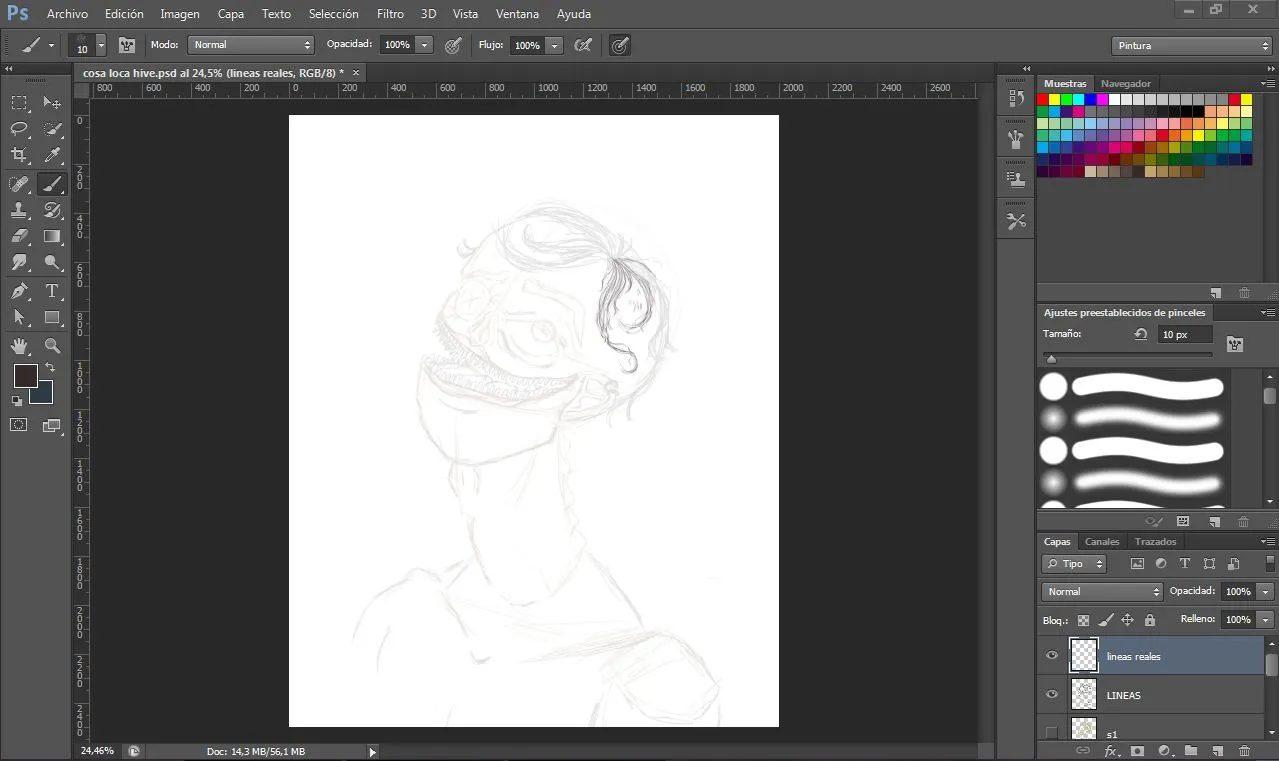Select the Smudge tool
Viewport: 1279px width, 761px height.
click(x=19, y=263)
